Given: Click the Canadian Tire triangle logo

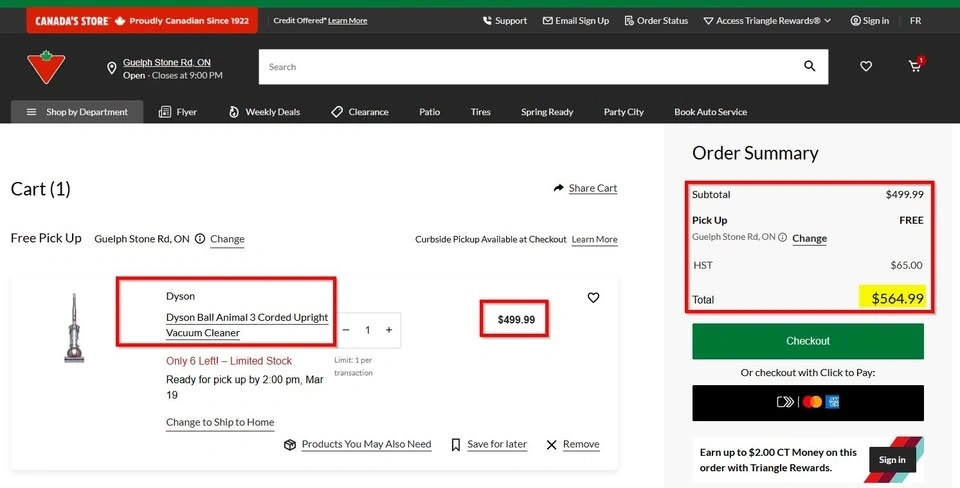Looking at the screenshot, I should [x=44, y=67].
